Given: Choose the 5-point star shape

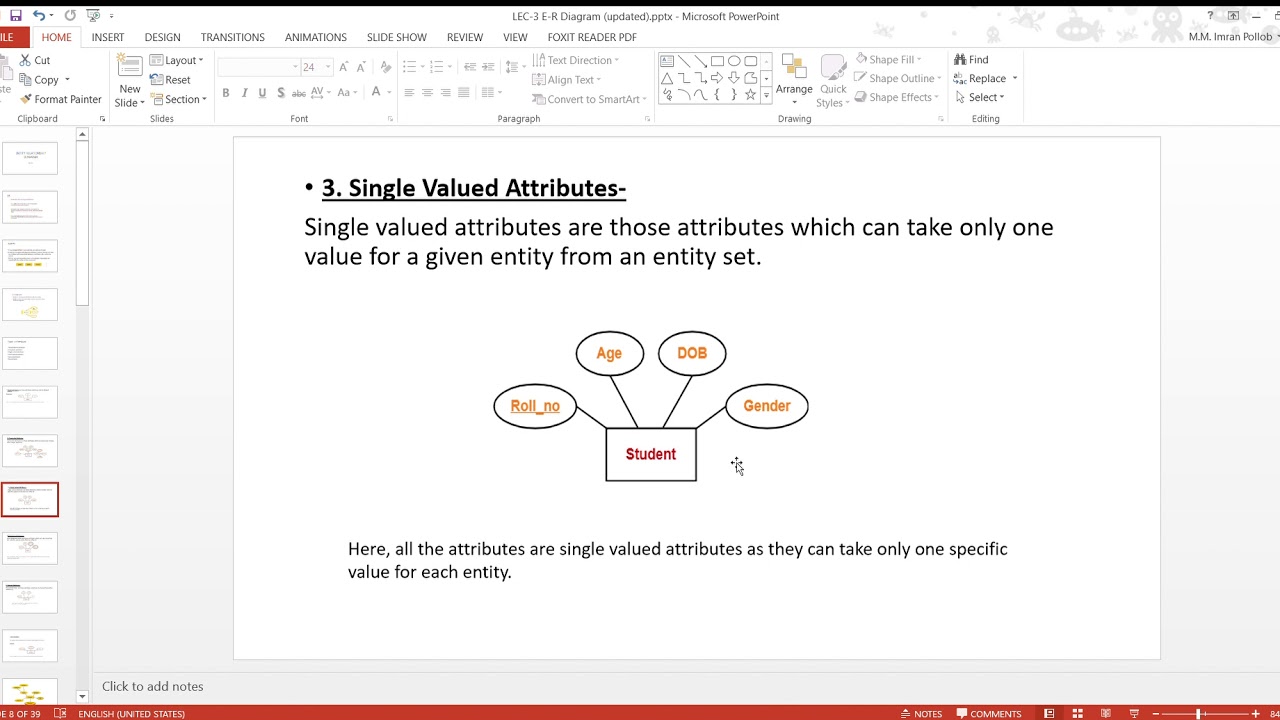Looking at the screenshot, I should tap(750, 95).
